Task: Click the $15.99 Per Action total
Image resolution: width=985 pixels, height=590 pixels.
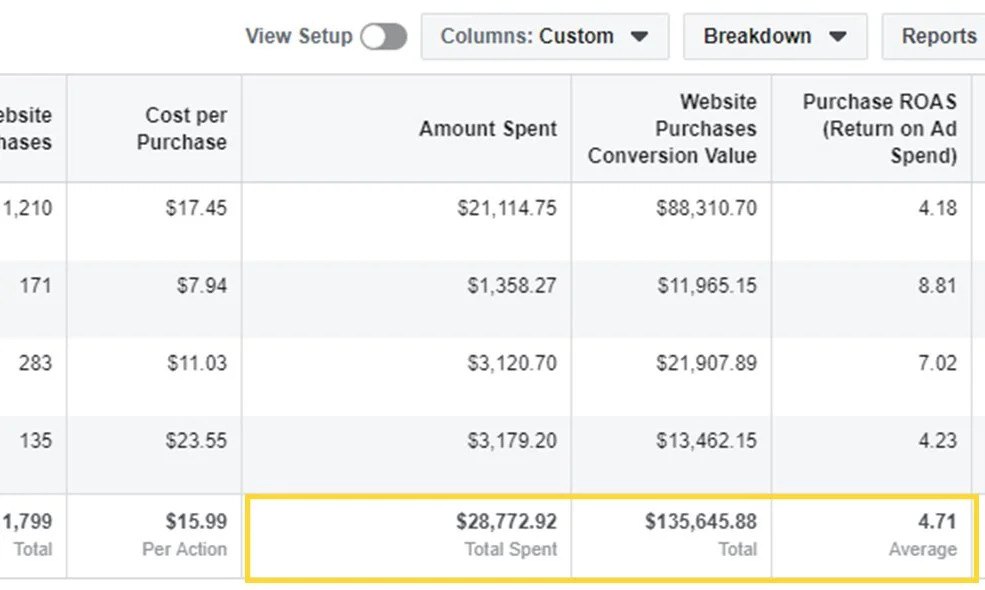Action: (x=196, y=522)
